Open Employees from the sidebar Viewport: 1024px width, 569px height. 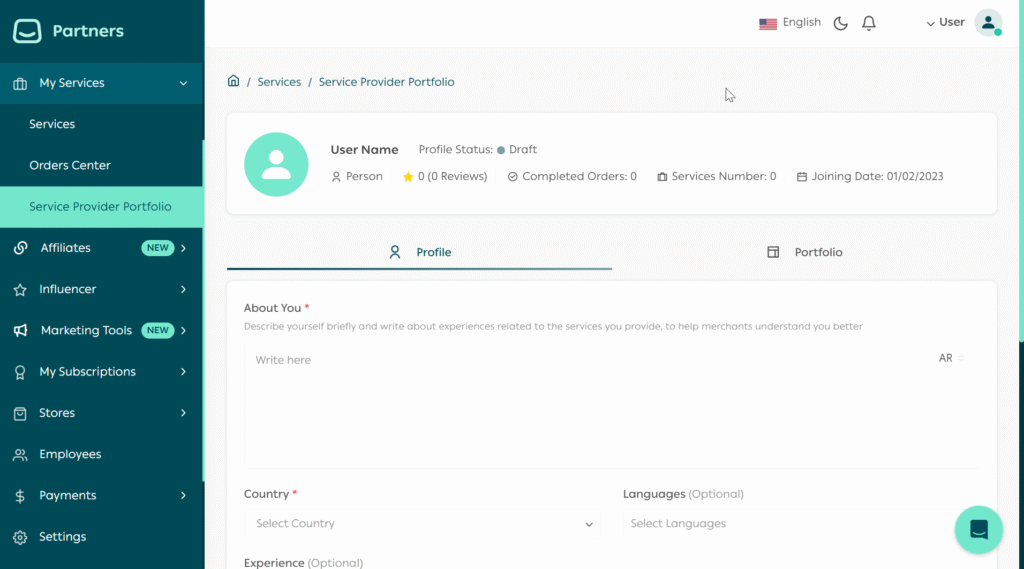pyautogui.click(x=70, y=454)
